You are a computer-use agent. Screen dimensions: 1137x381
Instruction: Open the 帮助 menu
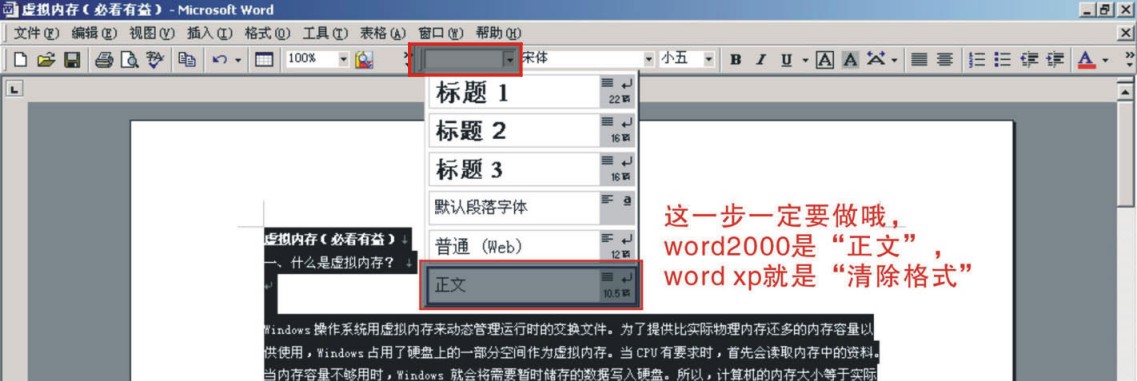click(499, 33)
